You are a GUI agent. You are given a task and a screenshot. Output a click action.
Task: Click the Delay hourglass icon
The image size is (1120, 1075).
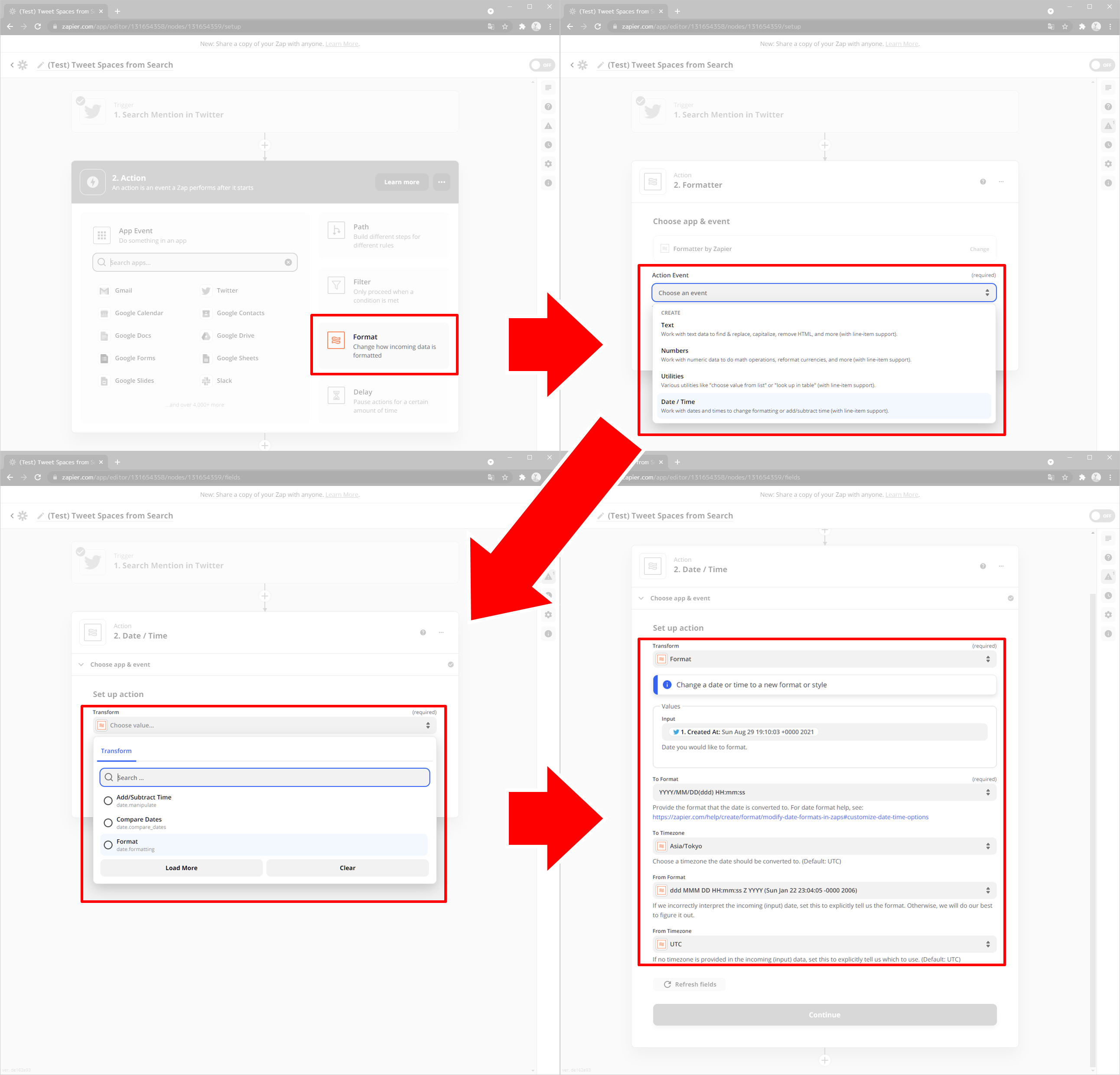tap(336, 395)
